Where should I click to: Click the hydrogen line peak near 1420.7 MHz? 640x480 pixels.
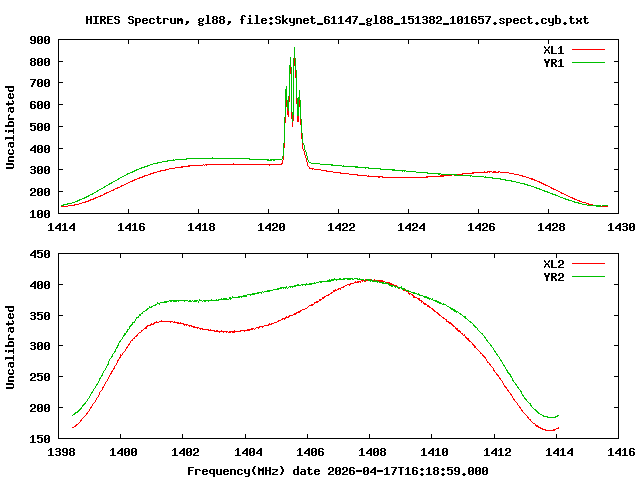click(294, 48)
